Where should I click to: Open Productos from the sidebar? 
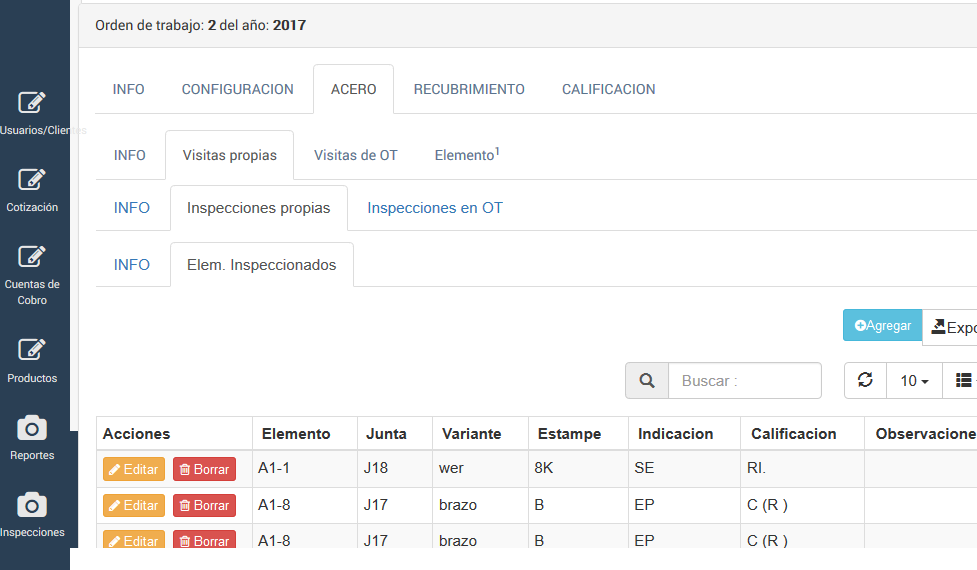pos(32,350)
